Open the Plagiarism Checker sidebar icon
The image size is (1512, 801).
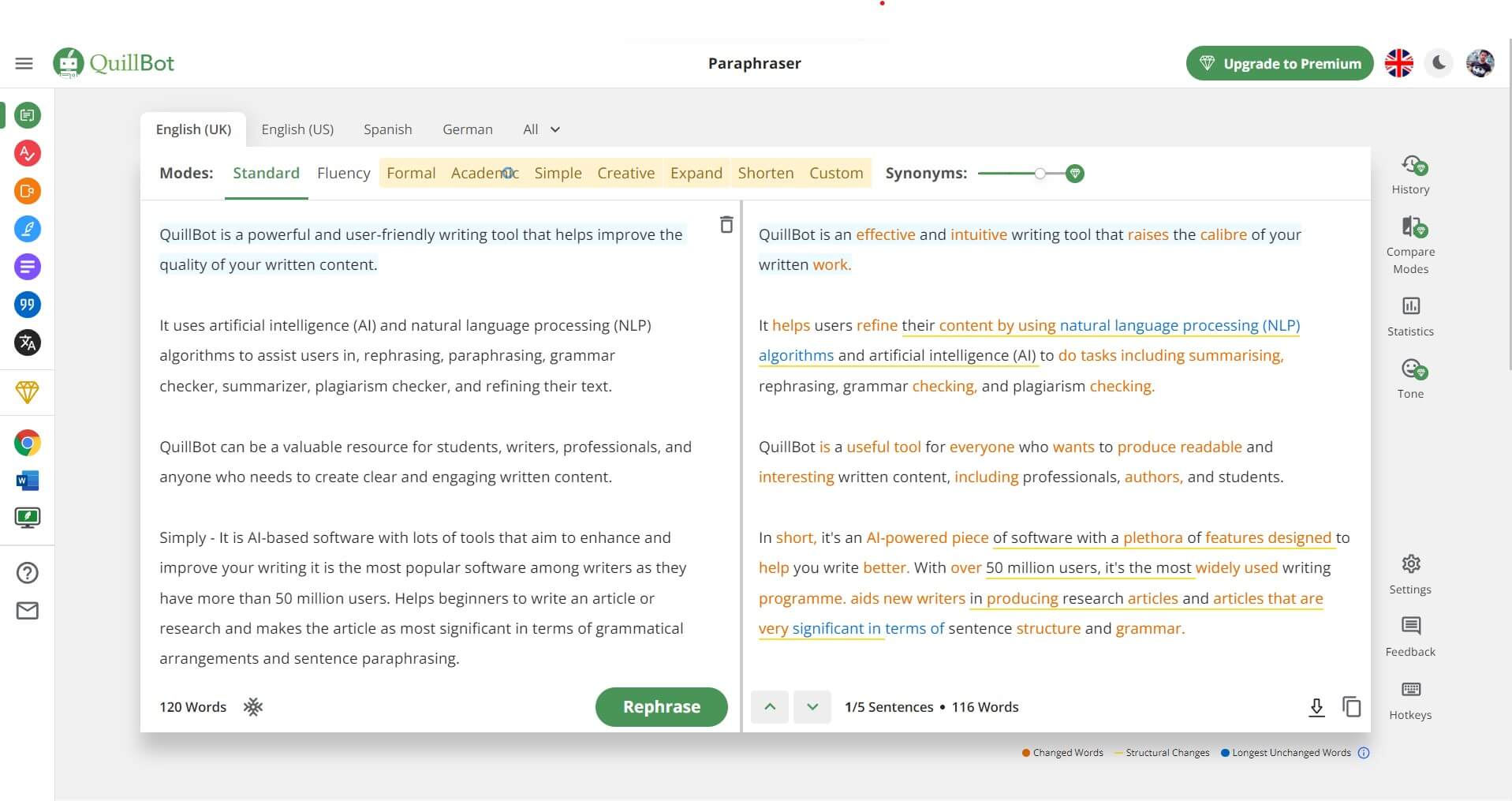pyautogui.click(x=28, y=191)
